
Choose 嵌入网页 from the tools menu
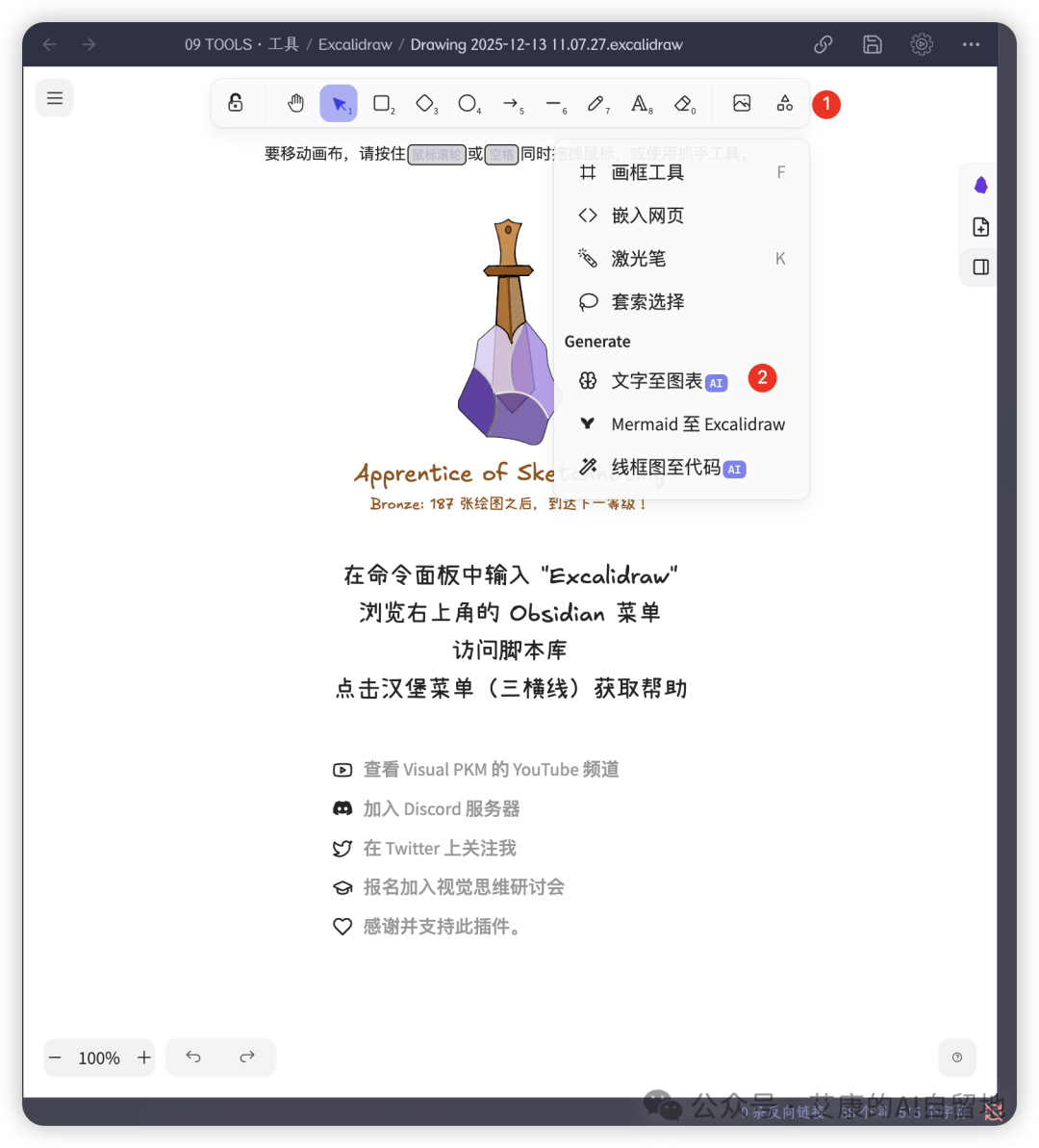(682, 216)
